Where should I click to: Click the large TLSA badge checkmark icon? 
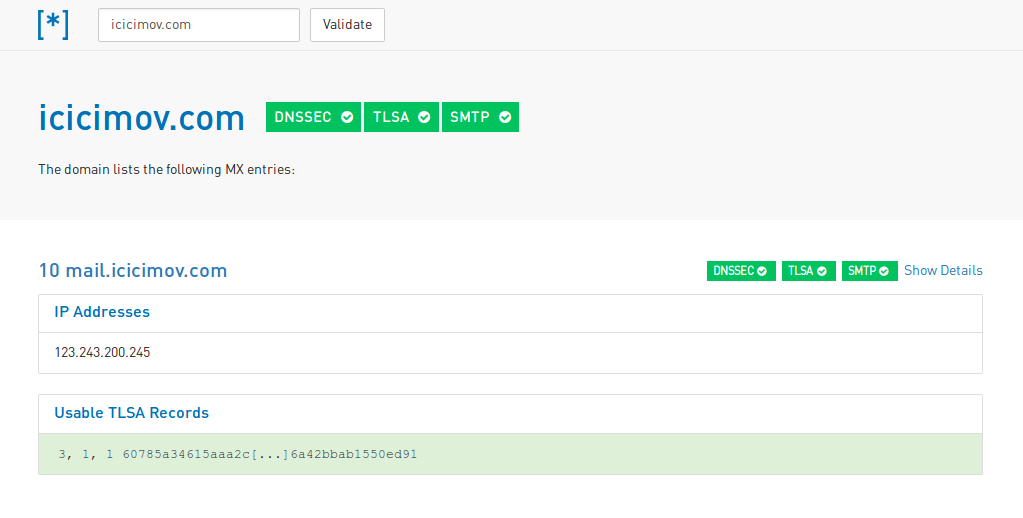(424, 117)
